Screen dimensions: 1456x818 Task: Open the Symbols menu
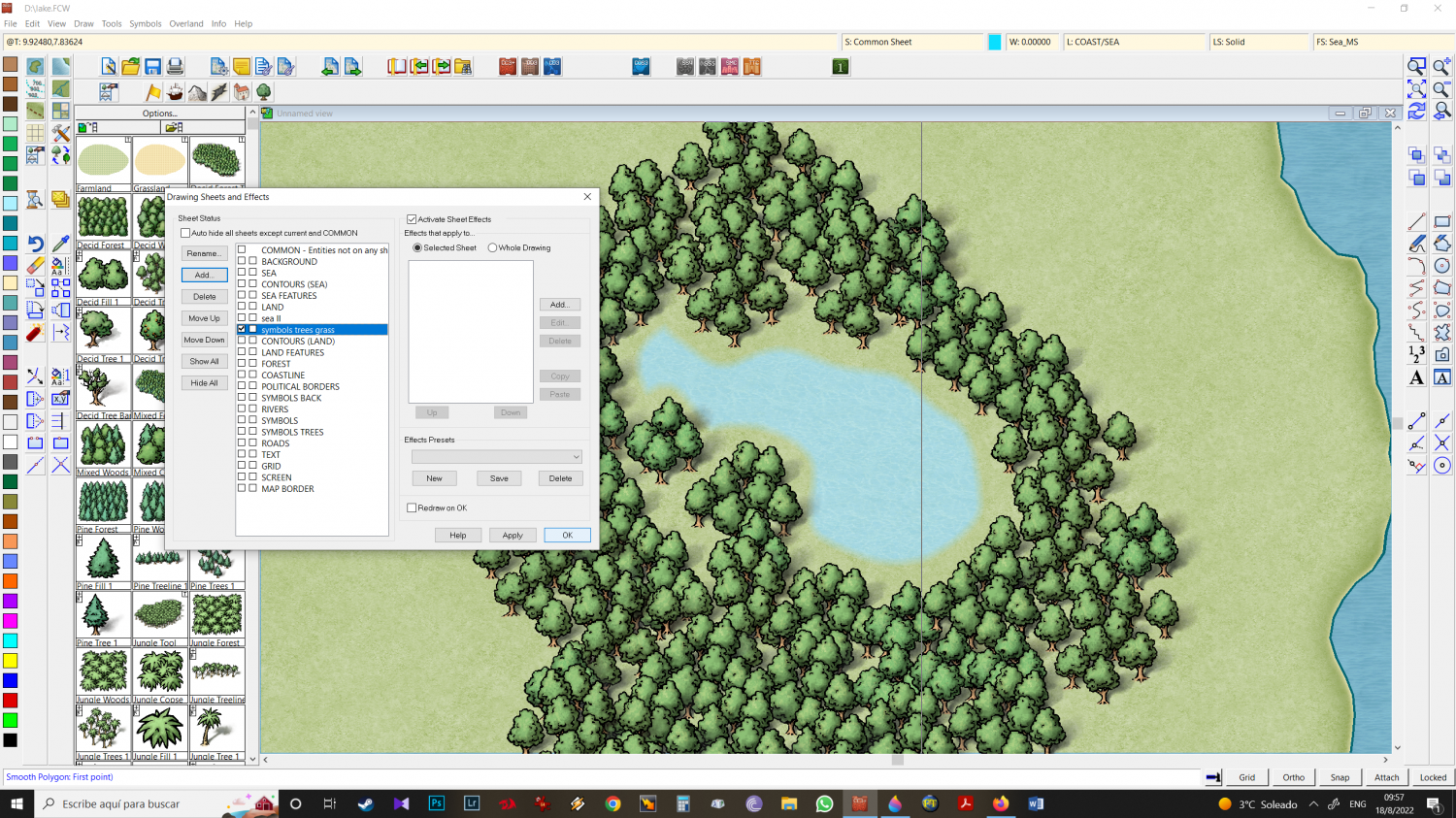tap(146, 23)
